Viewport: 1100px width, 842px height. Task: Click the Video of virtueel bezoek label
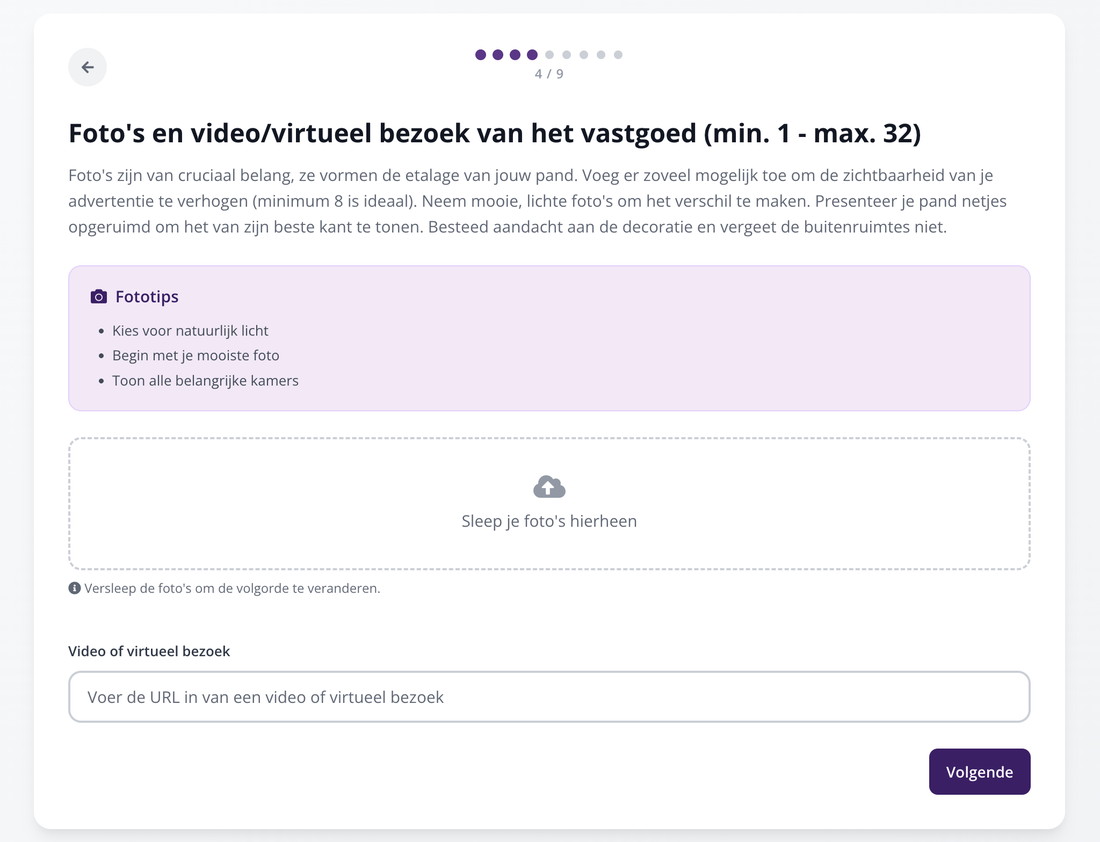coord(149,651)
